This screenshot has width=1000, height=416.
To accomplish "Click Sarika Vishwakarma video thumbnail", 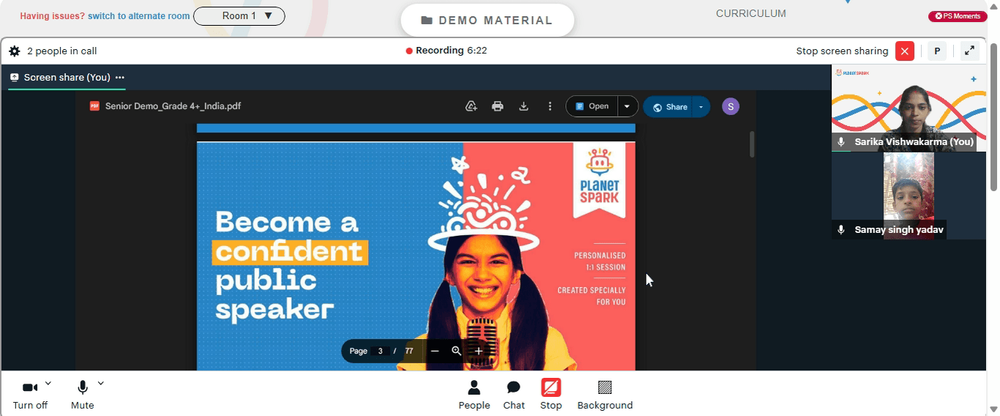I will click(909, 108).
